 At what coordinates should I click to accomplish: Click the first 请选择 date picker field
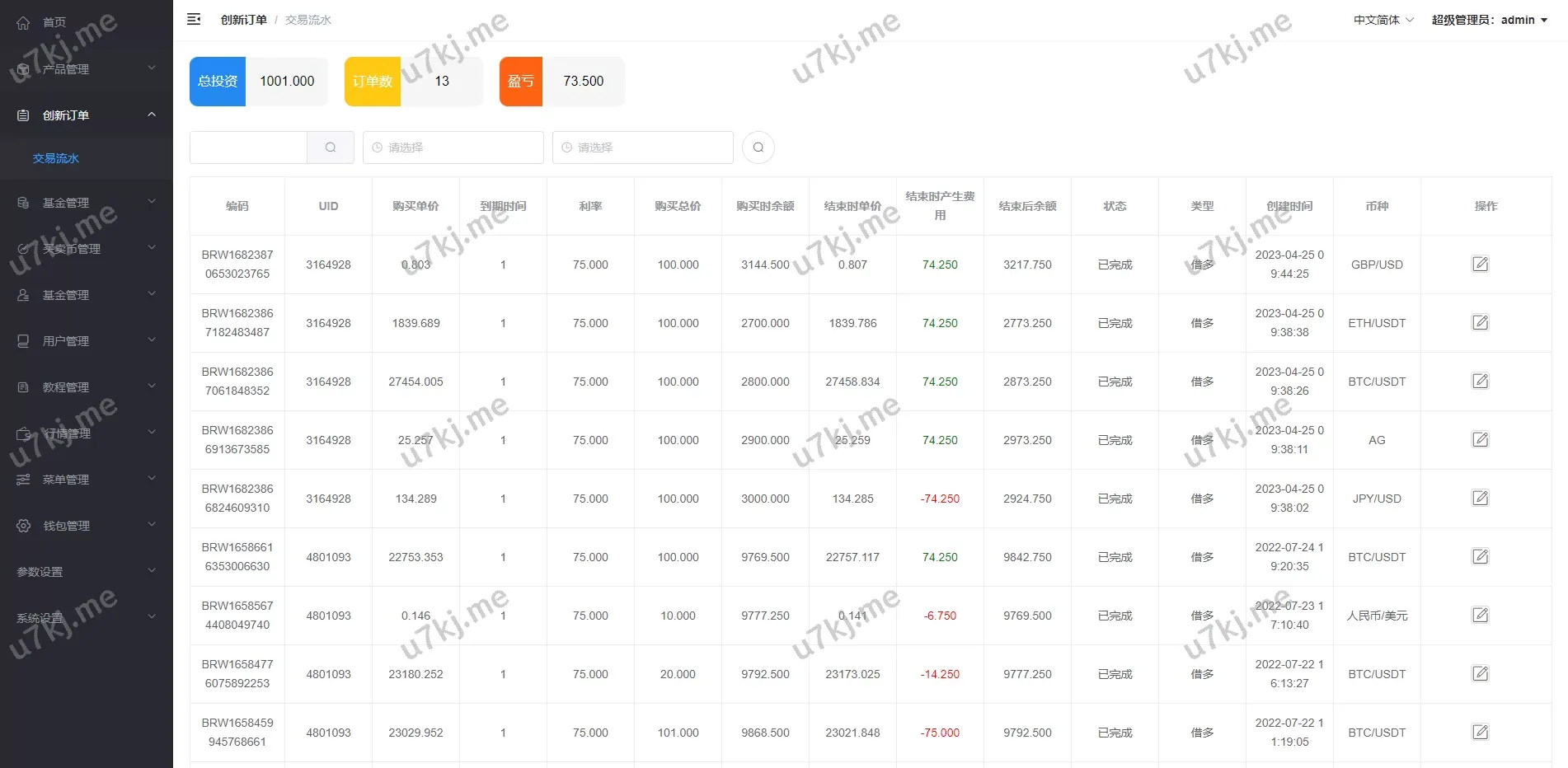click(453, 148)
